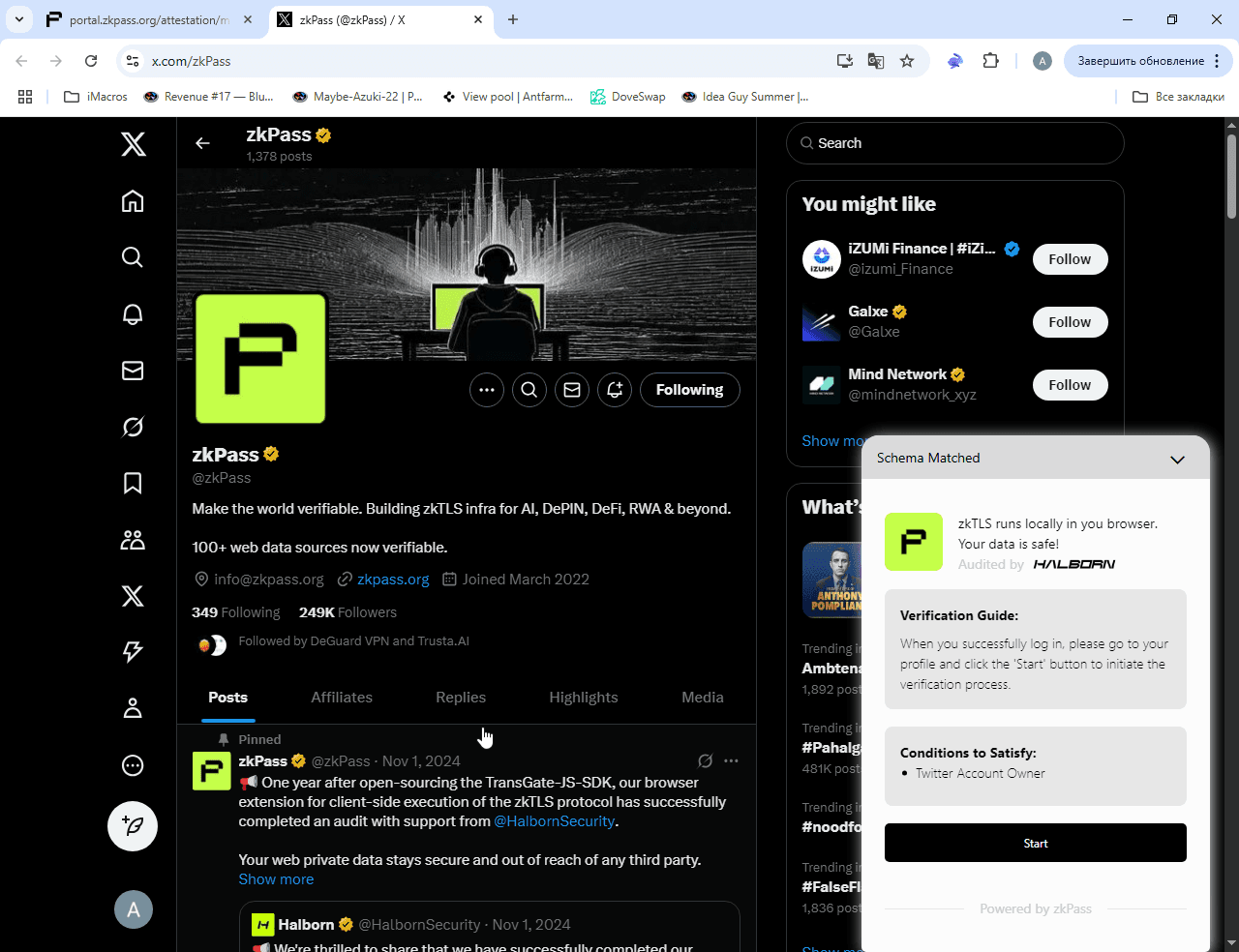Open zkPass profile more options
The width and height of the screenshot is (1239, 952).
pos(487,390)
